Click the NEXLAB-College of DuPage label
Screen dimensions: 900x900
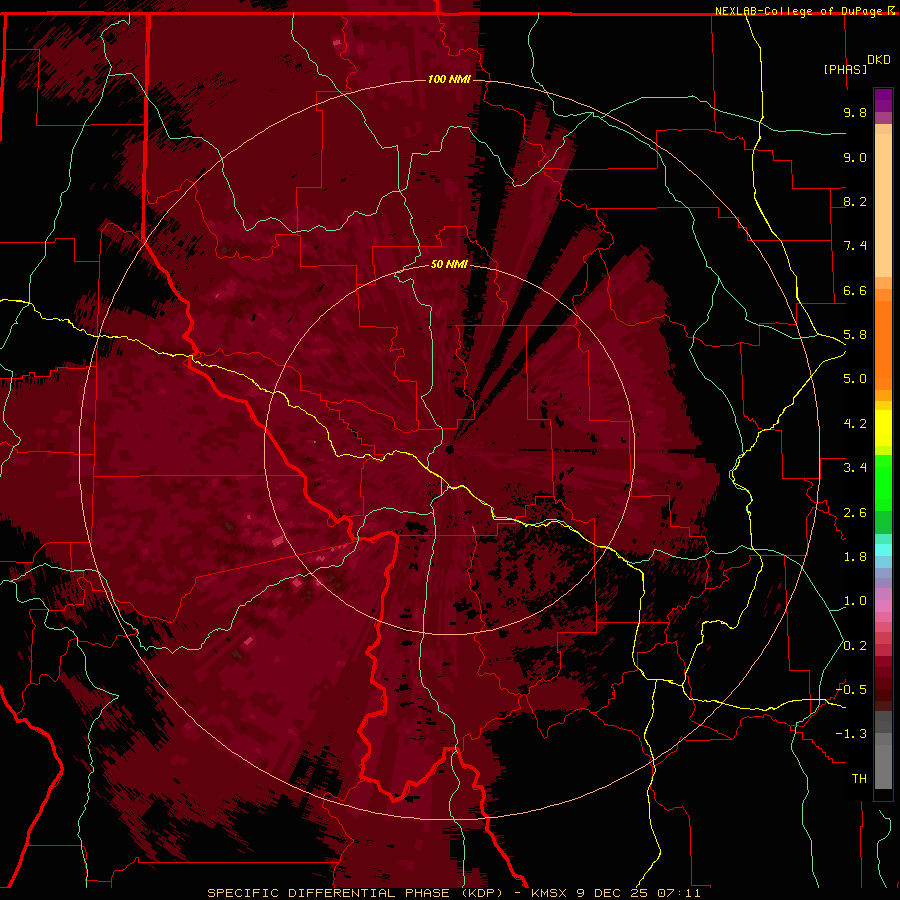800,11
